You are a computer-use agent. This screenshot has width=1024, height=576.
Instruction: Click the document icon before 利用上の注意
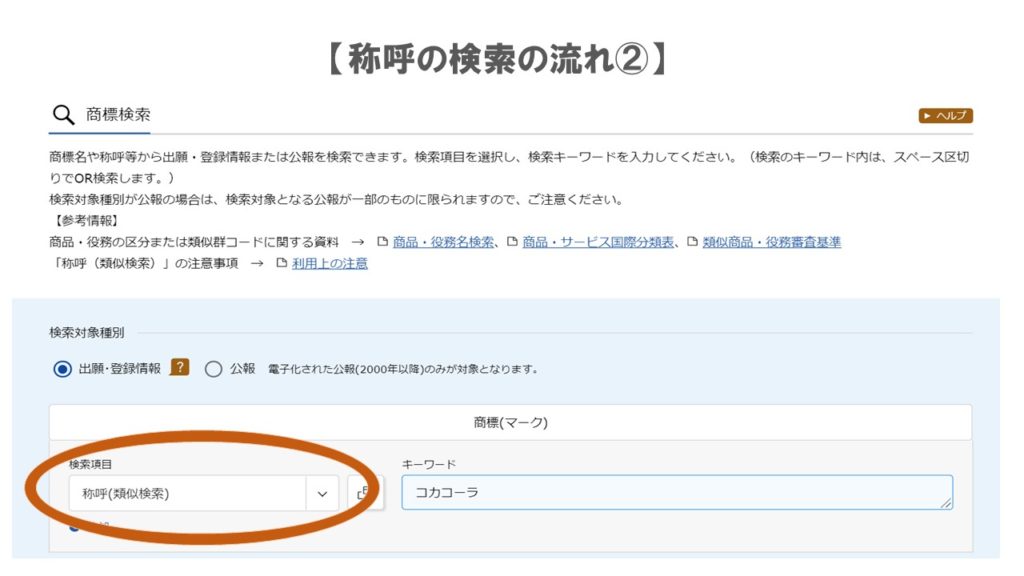tap(281, 263)
